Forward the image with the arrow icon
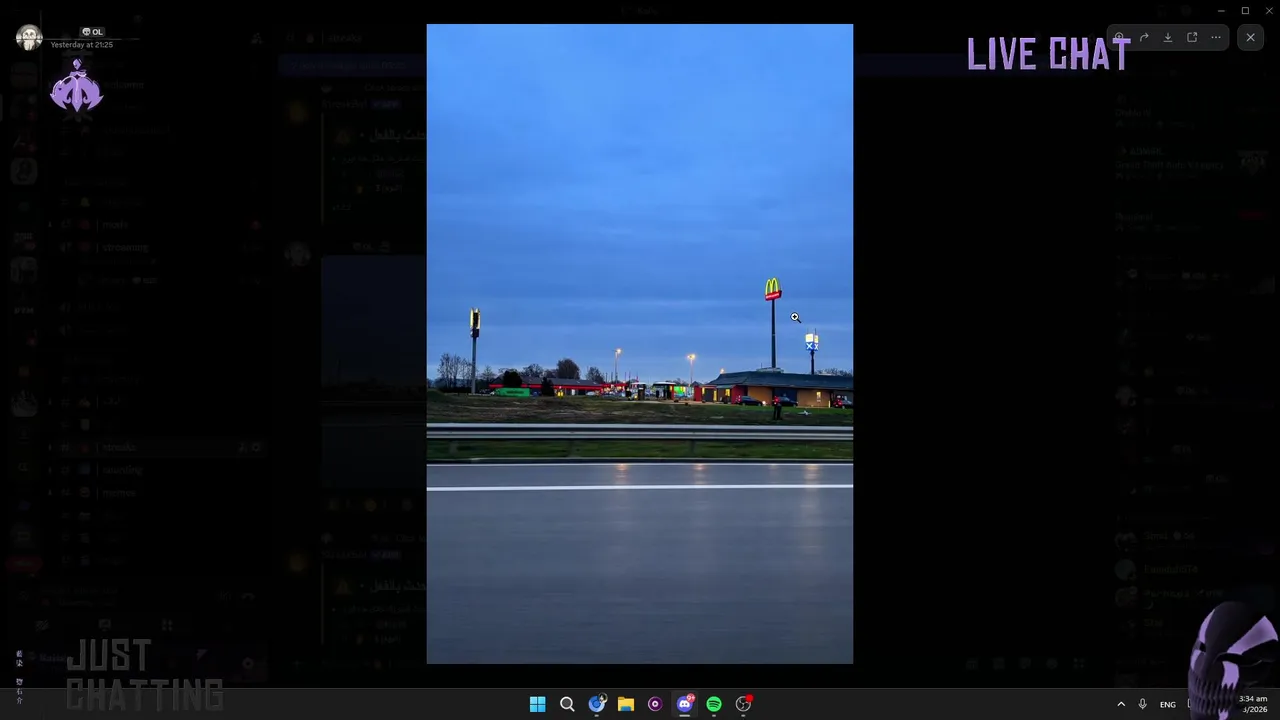The width and height of the screenshot is (1280, 720). (1144, 38)
